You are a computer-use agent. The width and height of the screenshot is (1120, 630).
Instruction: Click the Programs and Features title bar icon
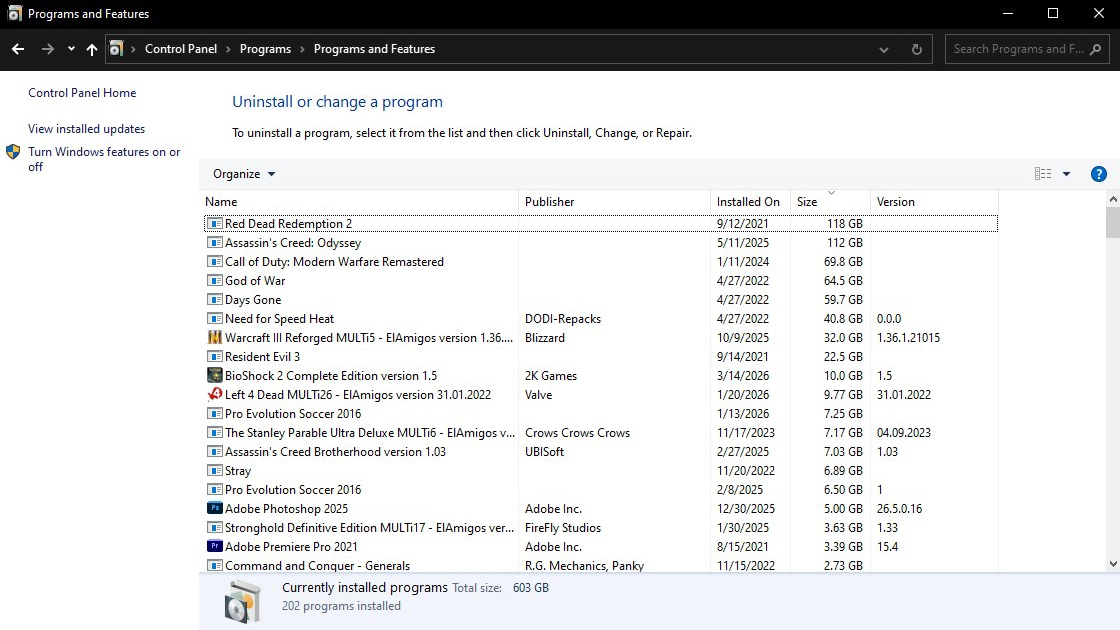tap(14, 14)
